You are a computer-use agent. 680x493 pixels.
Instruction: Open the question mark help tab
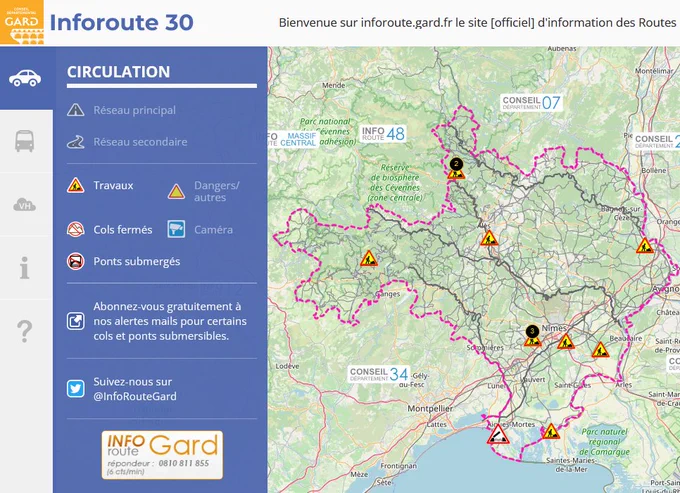(25, 331)
